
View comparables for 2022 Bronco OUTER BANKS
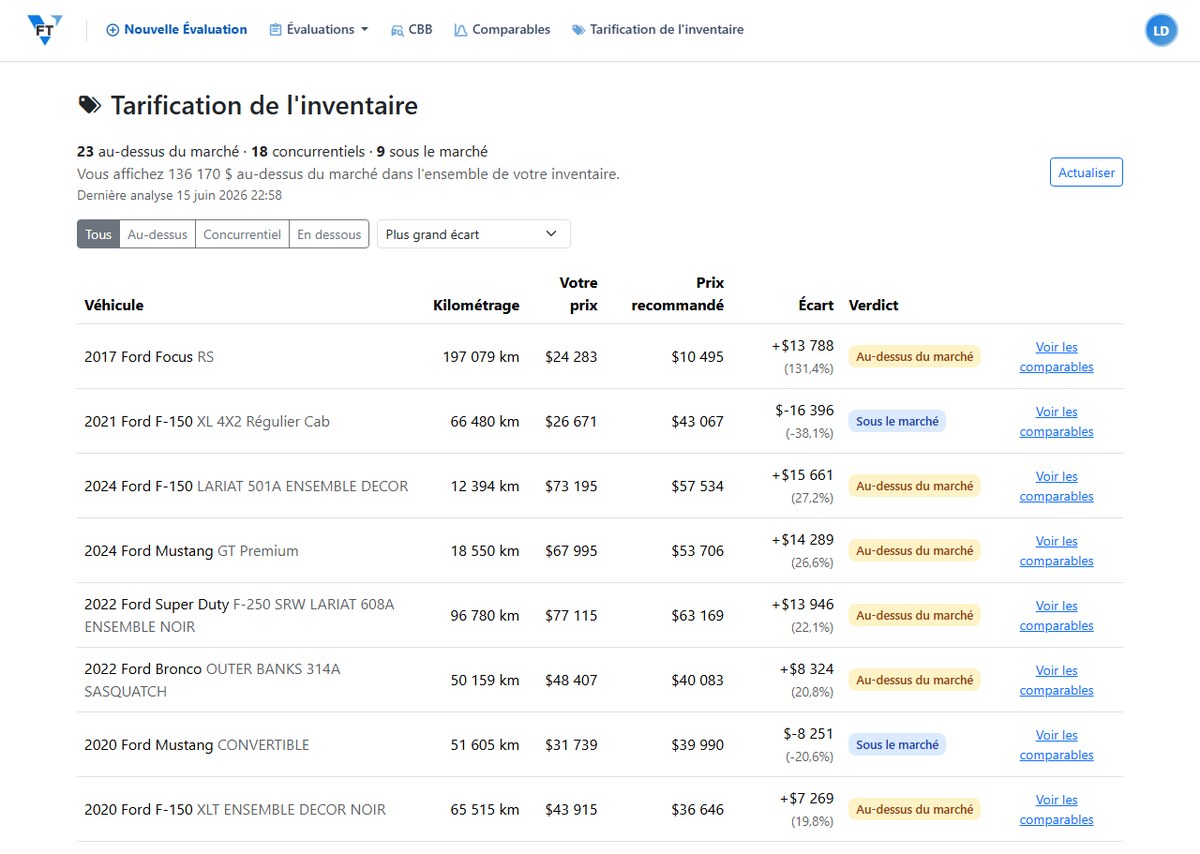click(x=1056, y=680)
